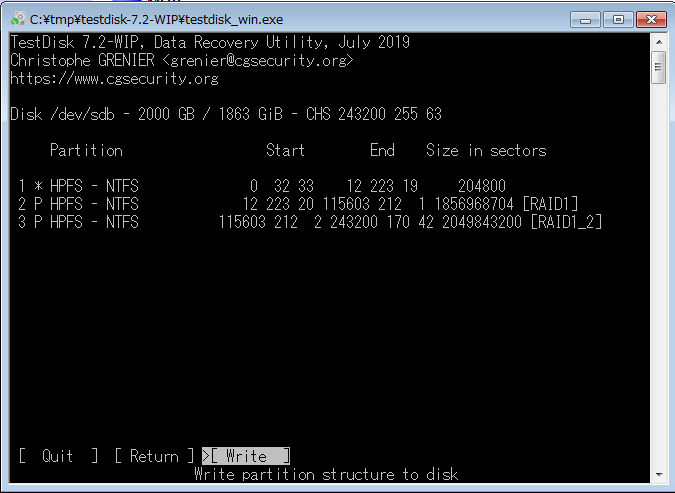This screenshot has height=493, width=675.
Task: Minimize the testdisk_win.exe console window
Action: tap(586, 18)
